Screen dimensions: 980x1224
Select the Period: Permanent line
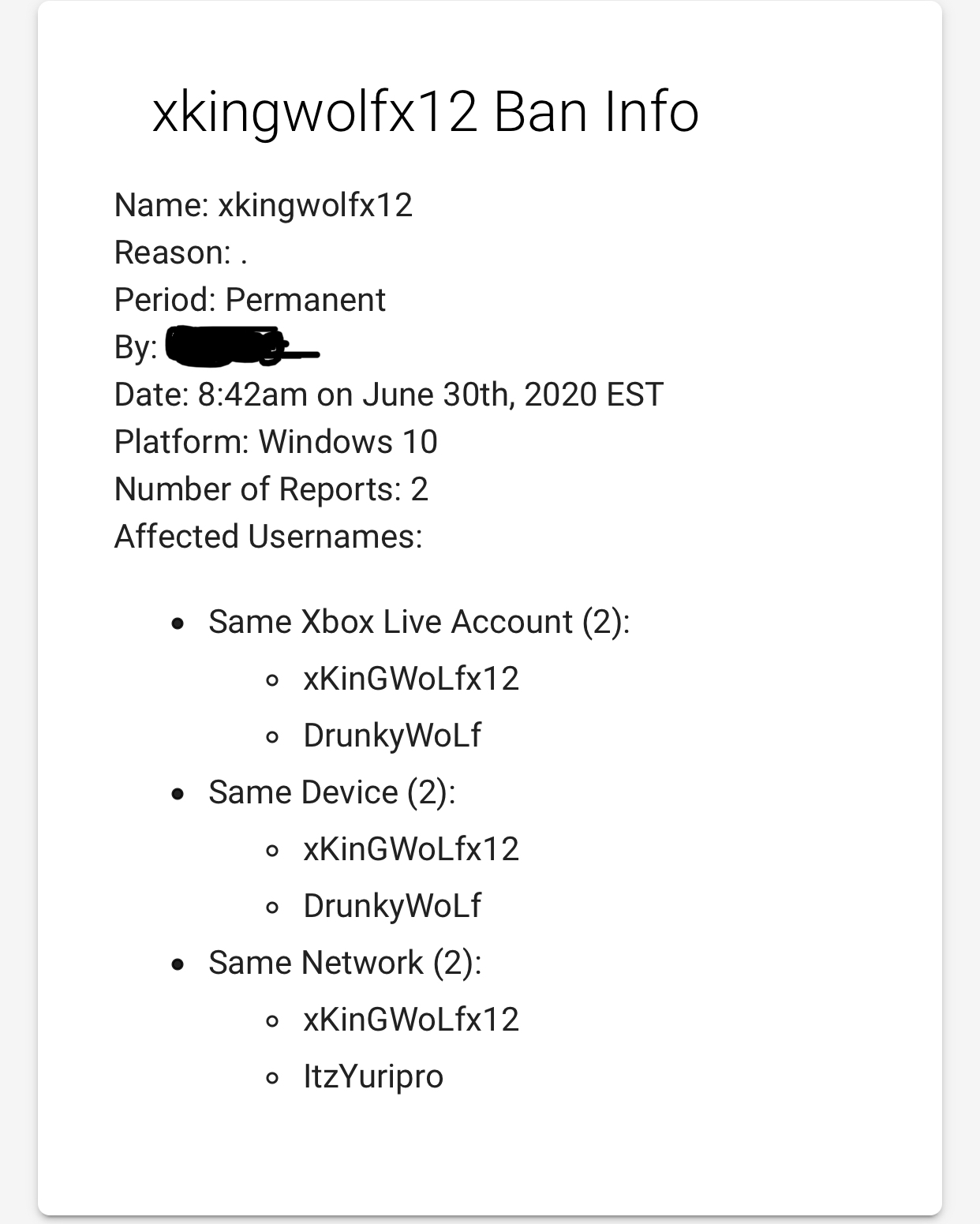tap(250, 300)
